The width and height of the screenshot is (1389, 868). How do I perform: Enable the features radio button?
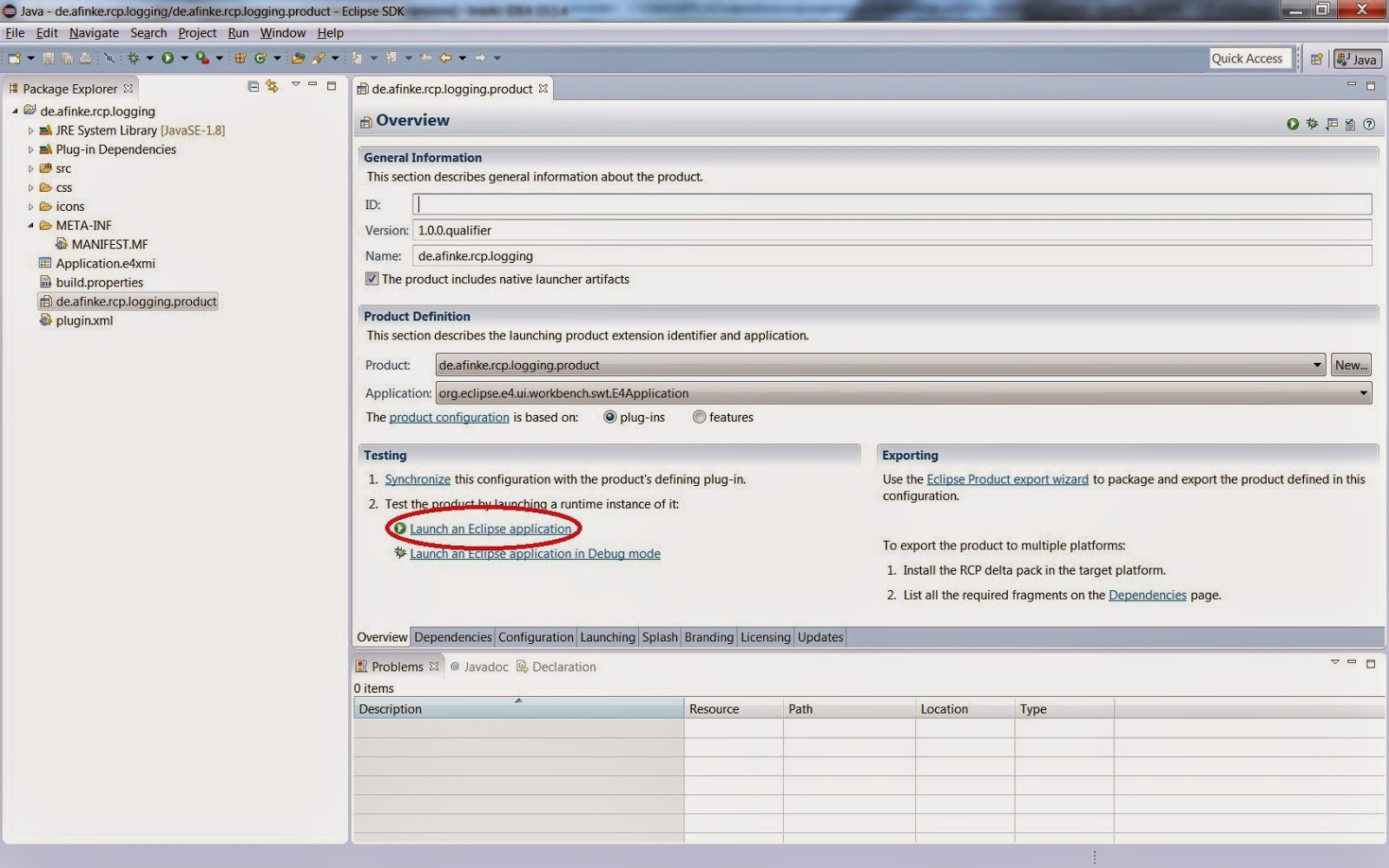[699, 417]
